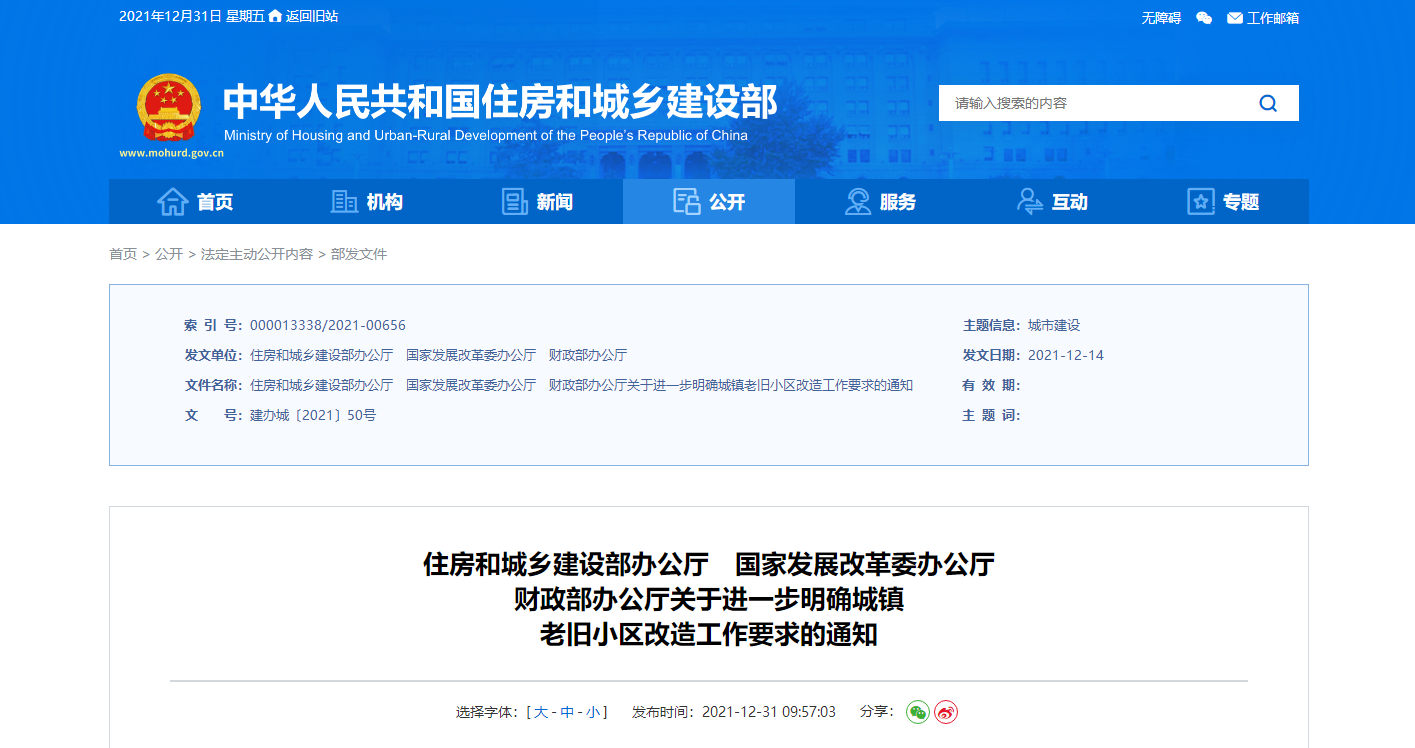The height and width of the screenshot is (748, 1415).
Task: Click the www.mohurd.gov.cn text under the emblem
Action: [x=172, y=153]
